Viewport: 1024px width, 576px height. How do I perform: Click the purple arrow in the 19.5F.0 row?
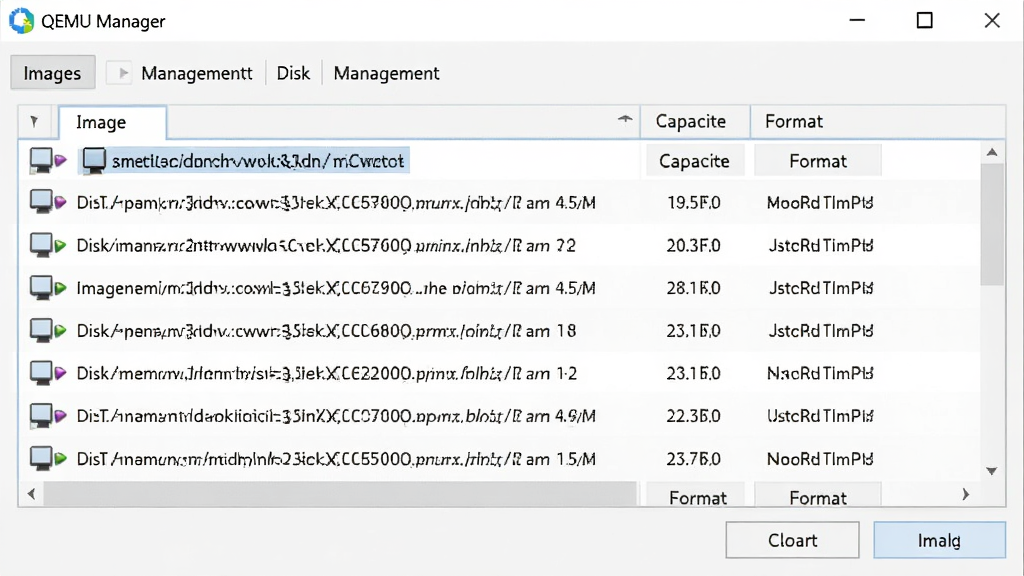point(61,202)
